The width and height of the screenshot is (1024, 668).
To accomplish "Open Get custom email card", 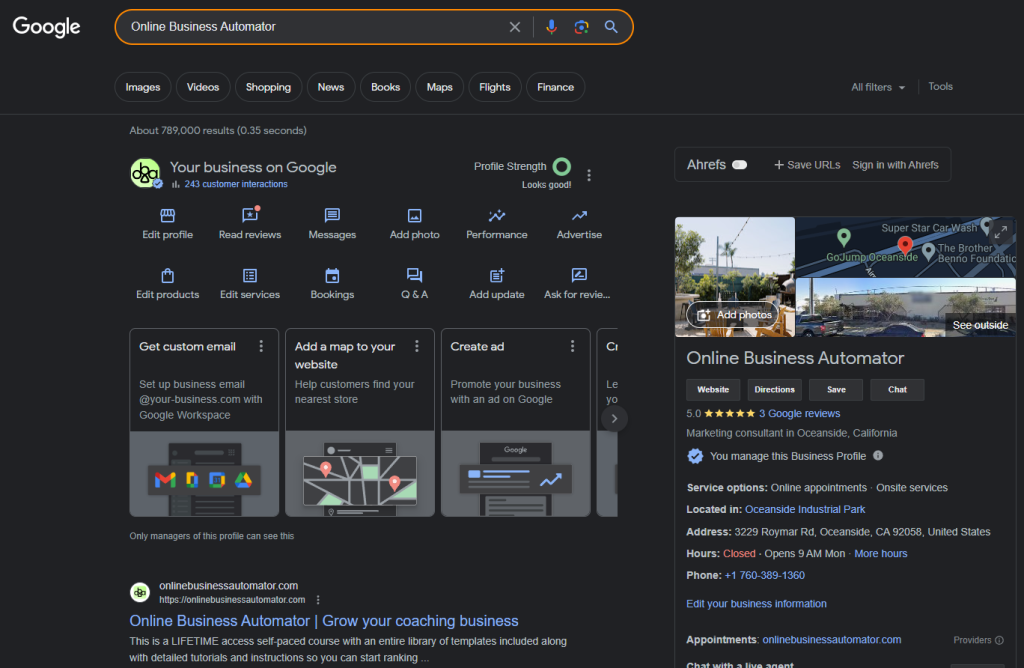I will coord(204,422).
